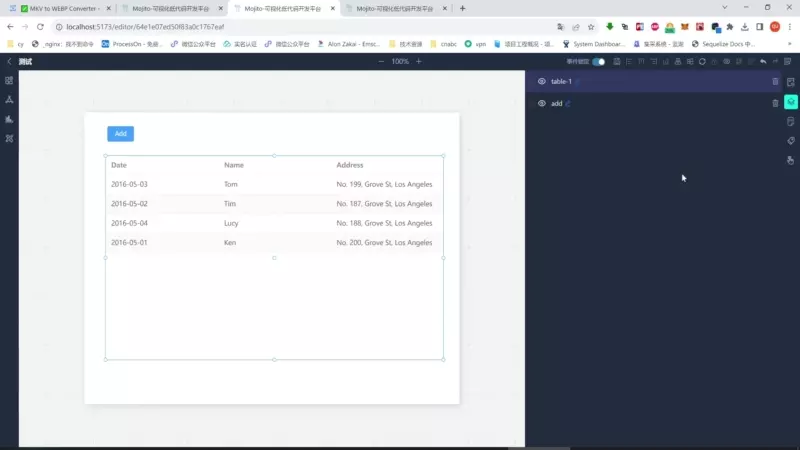Select the table-1 layer in the layer list

[562, 82]
